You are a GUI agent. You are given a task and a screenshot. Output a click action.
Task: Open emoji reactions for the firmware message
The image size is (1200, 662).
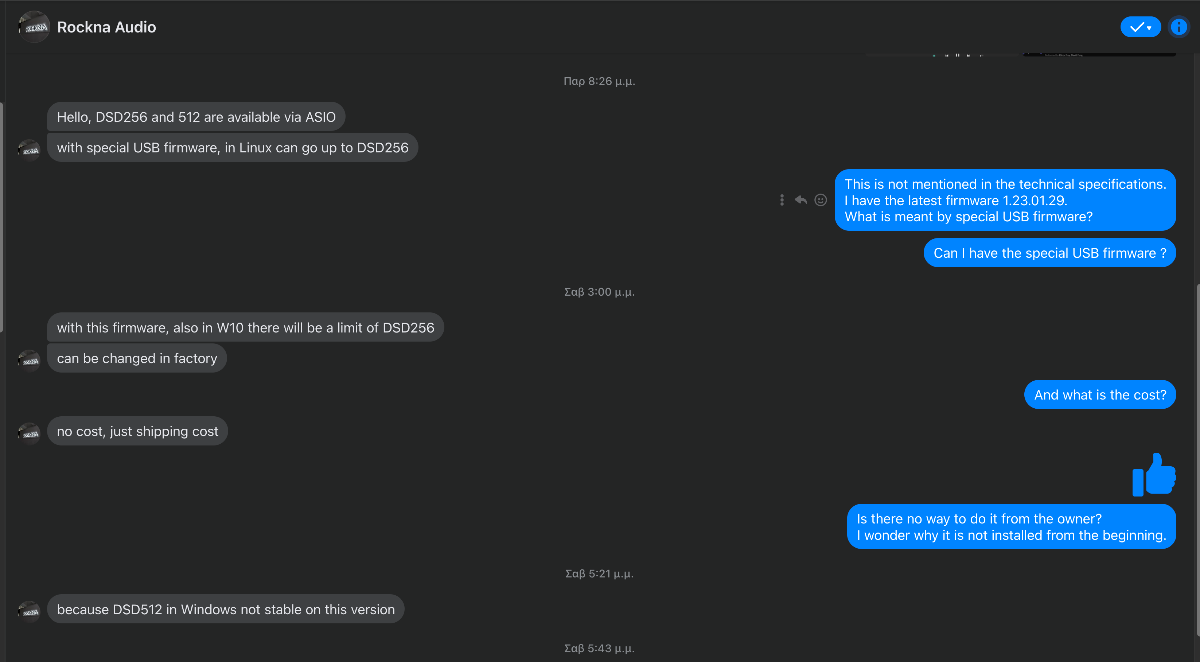pos(821,200)
